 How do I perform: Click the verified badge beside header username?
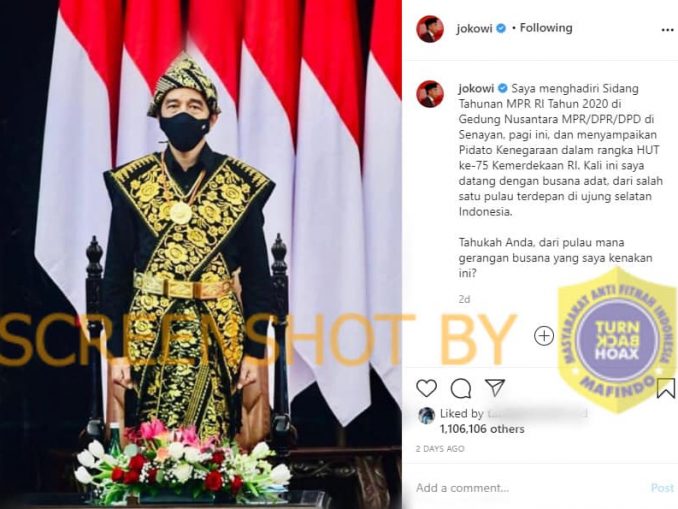pos(501,29)
